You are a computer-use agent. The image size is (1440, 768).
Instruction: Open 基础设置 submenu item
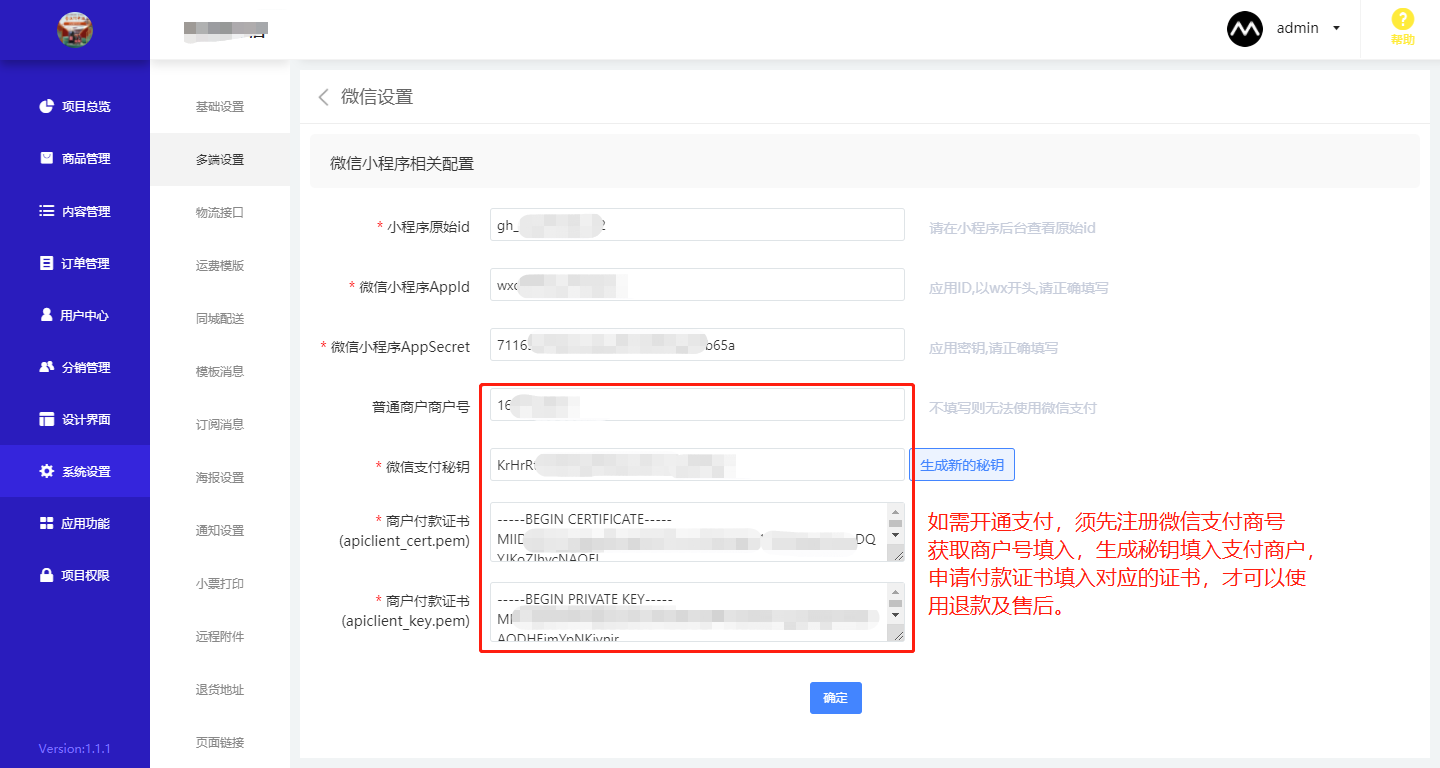click(x=220, y=107)
